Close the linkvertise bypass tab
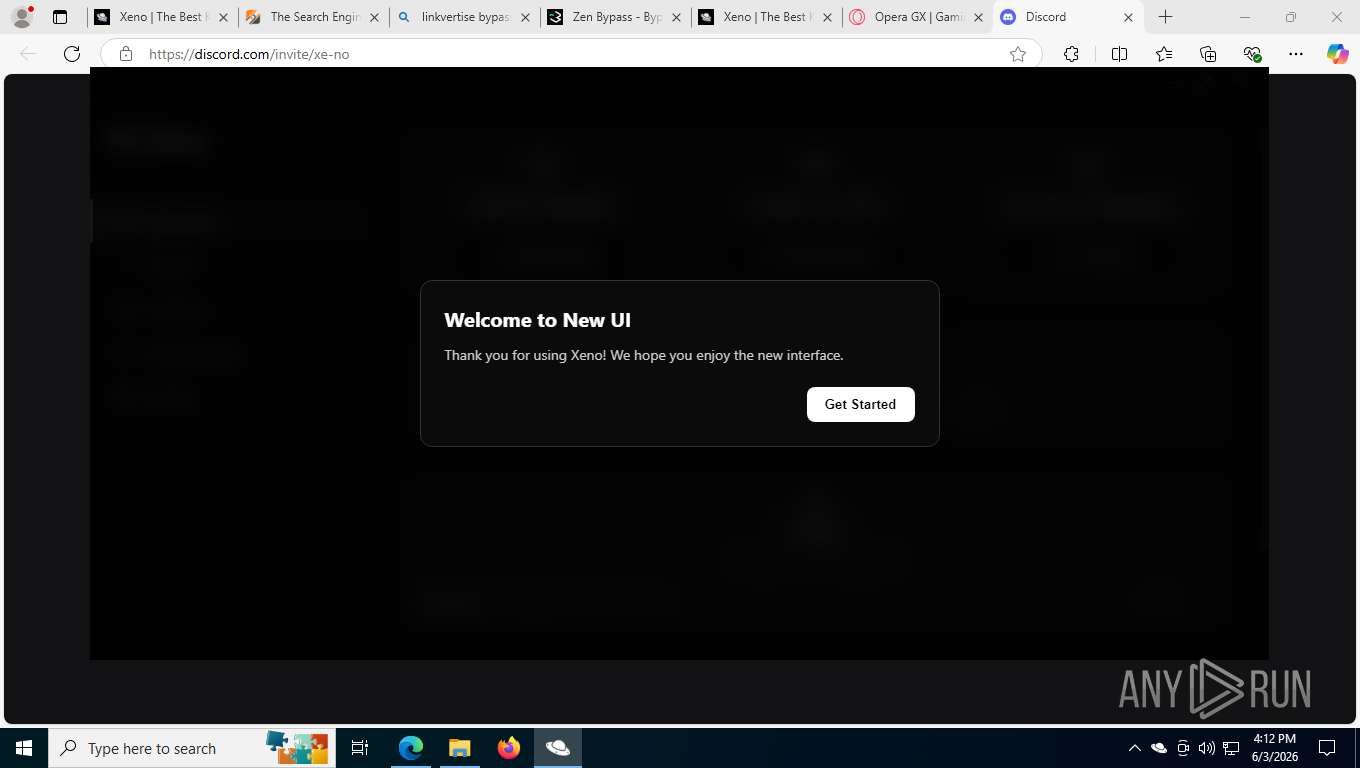The height and width of the screenshot is (768, 1360). (x=525, y=17)
